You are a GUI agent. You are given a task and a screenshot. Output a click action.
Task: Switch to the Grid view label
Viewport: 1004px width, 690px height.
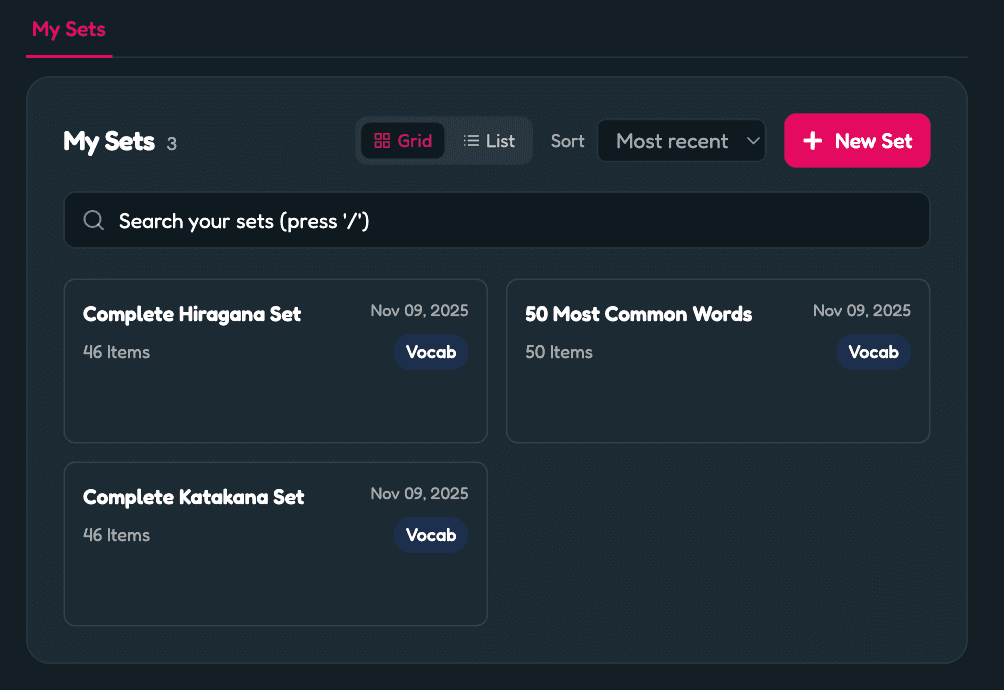414,141
